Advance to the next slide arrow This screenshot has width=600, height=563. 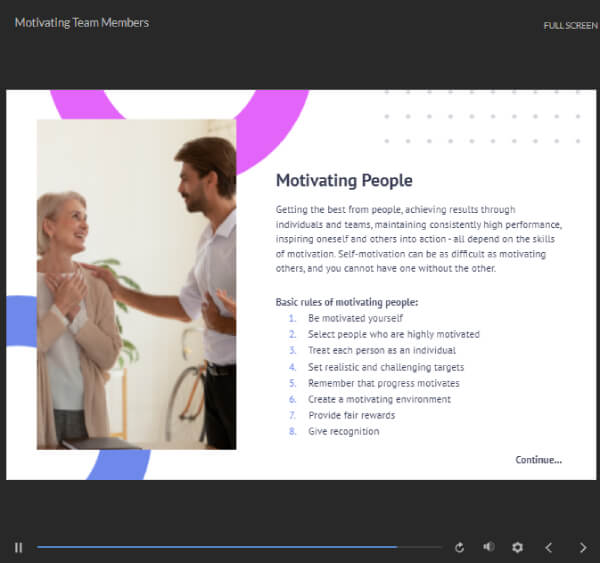[x=583, y=547]
